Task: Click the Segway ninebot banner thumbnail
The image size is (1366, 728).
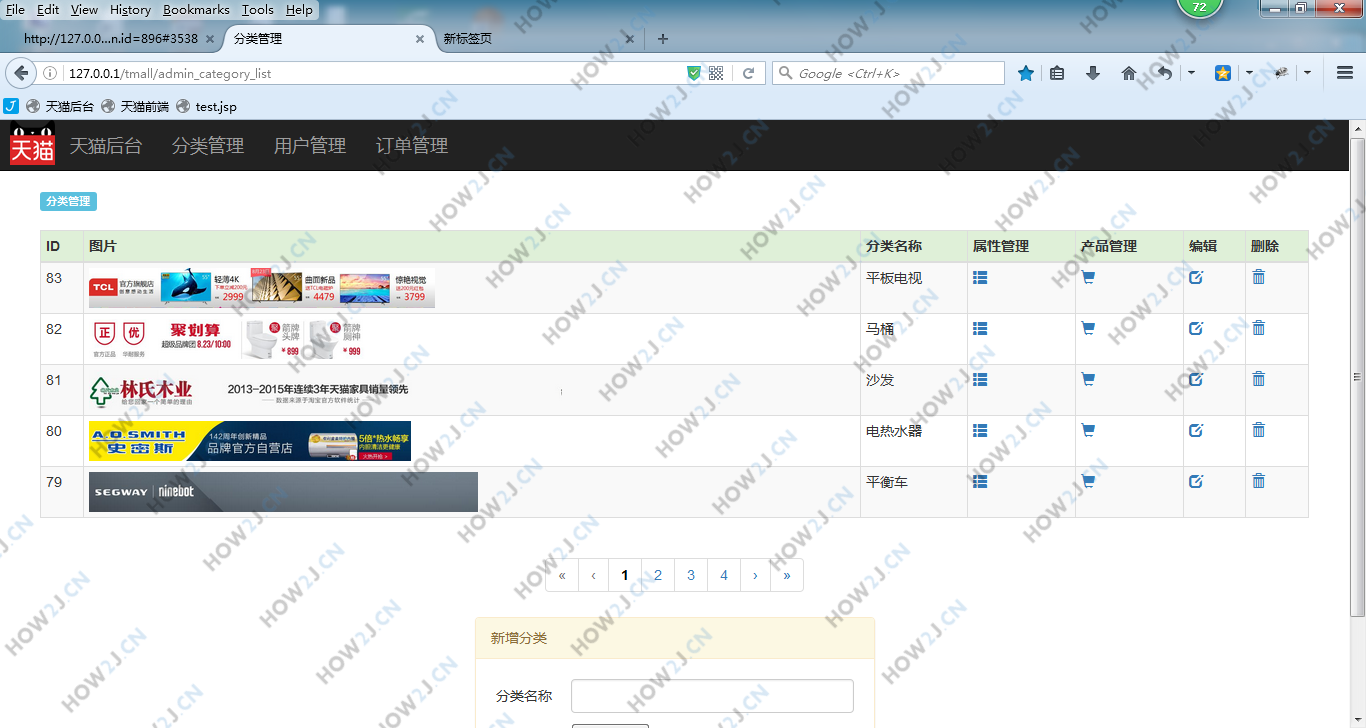Action: tap(283, 492)
